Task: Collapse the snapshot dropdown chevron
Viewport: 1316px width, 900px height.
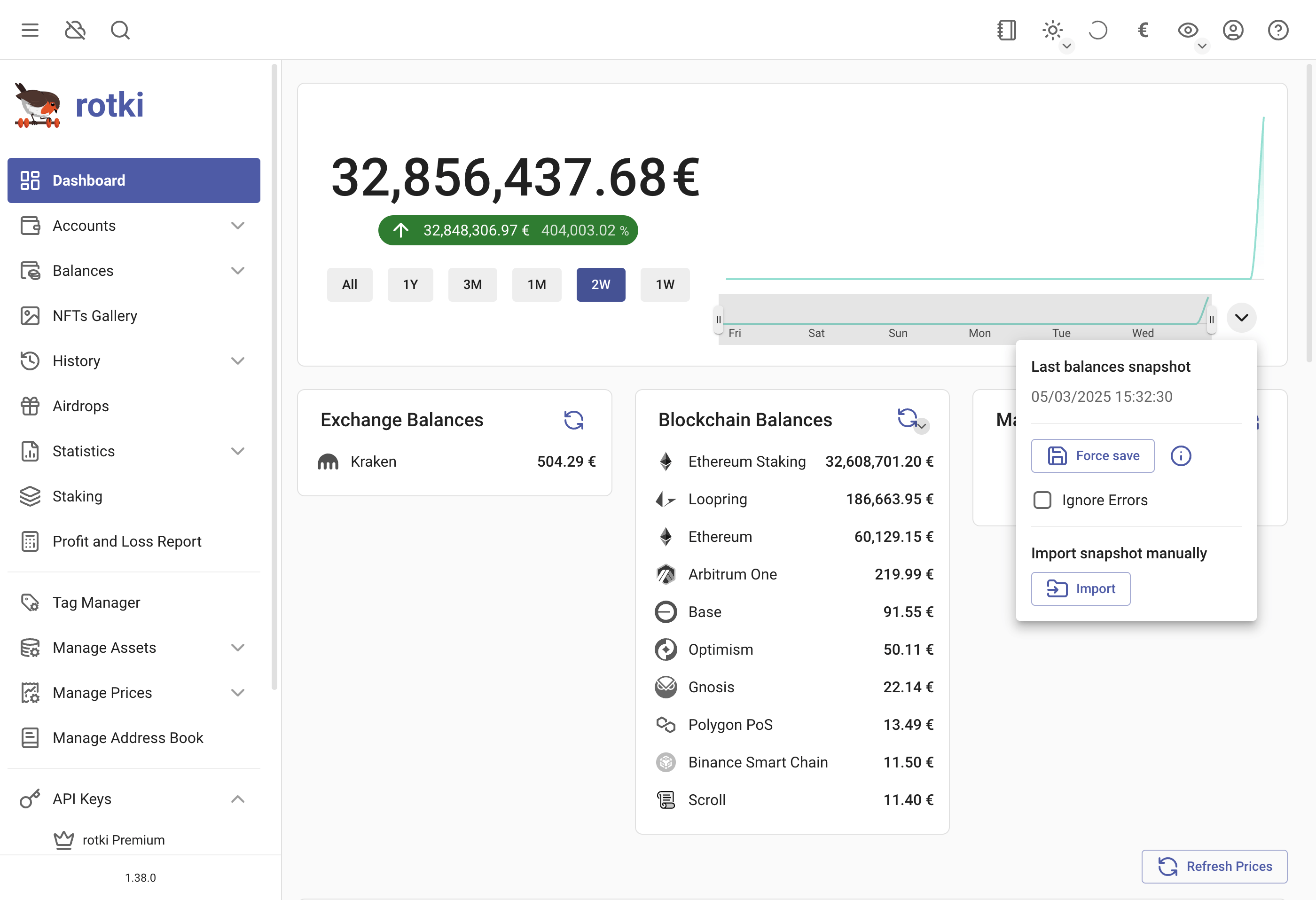Action: (x=1241, y=318)
